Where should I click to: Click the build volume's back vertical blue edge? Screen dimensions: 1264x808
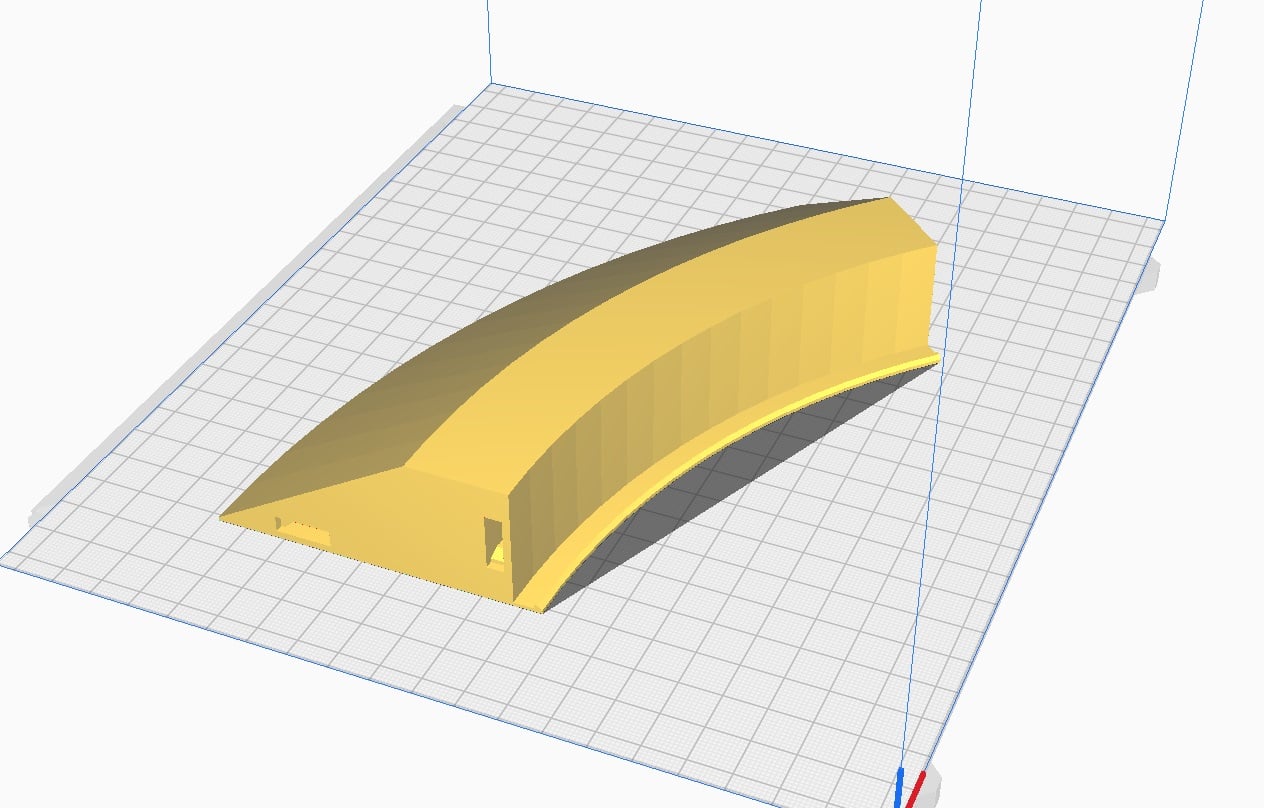pyautogui.click(x=488, y=40)
